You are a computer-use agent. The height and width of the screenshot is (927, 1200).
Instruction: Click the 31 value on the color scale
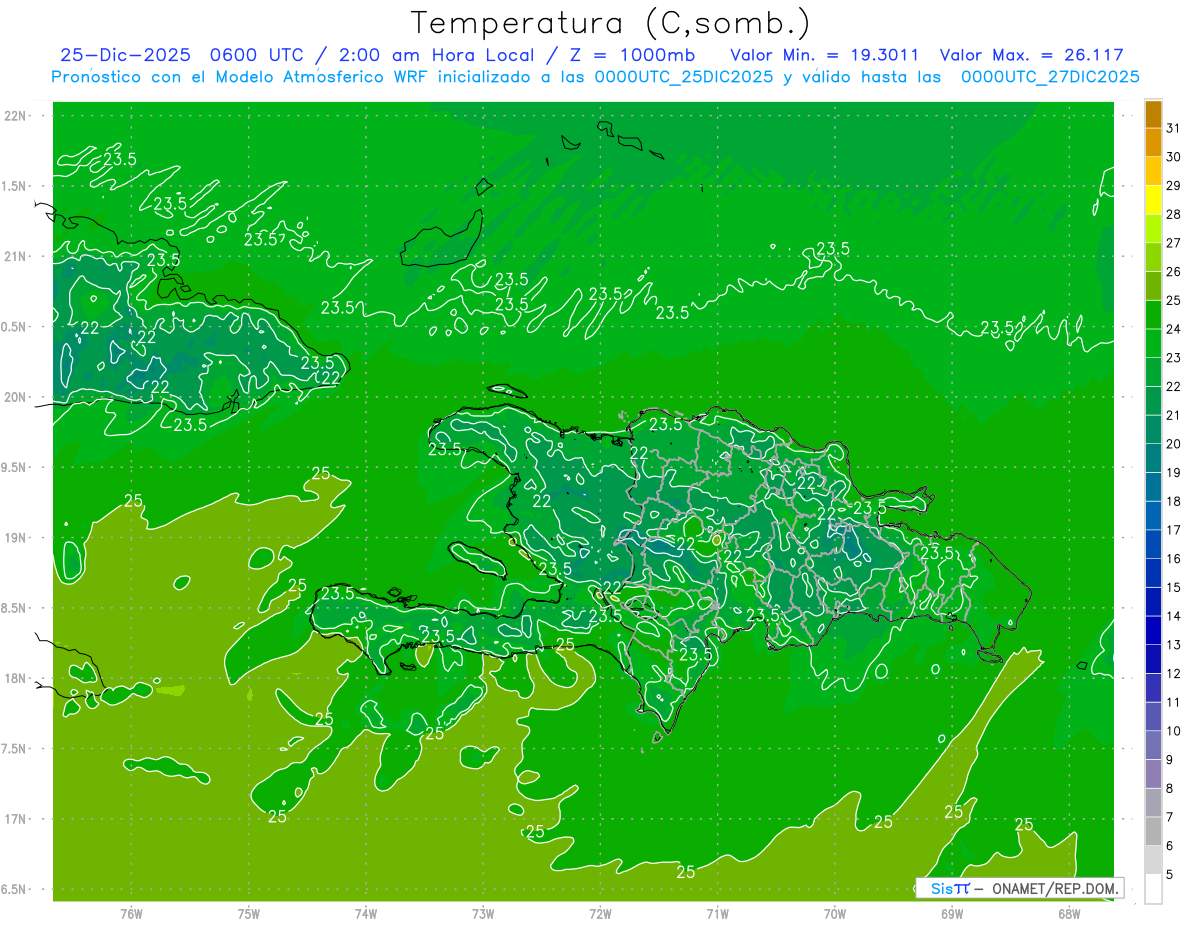tap(1173, 127)
